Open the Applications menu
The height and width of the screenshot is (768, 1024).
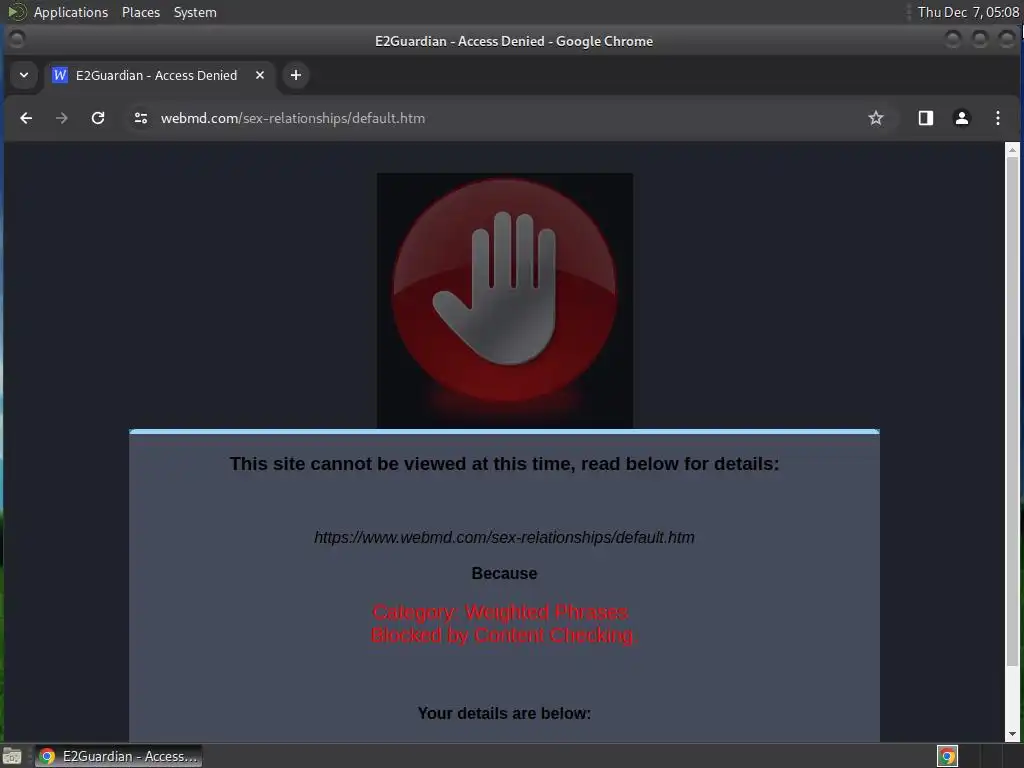[71, 12]
